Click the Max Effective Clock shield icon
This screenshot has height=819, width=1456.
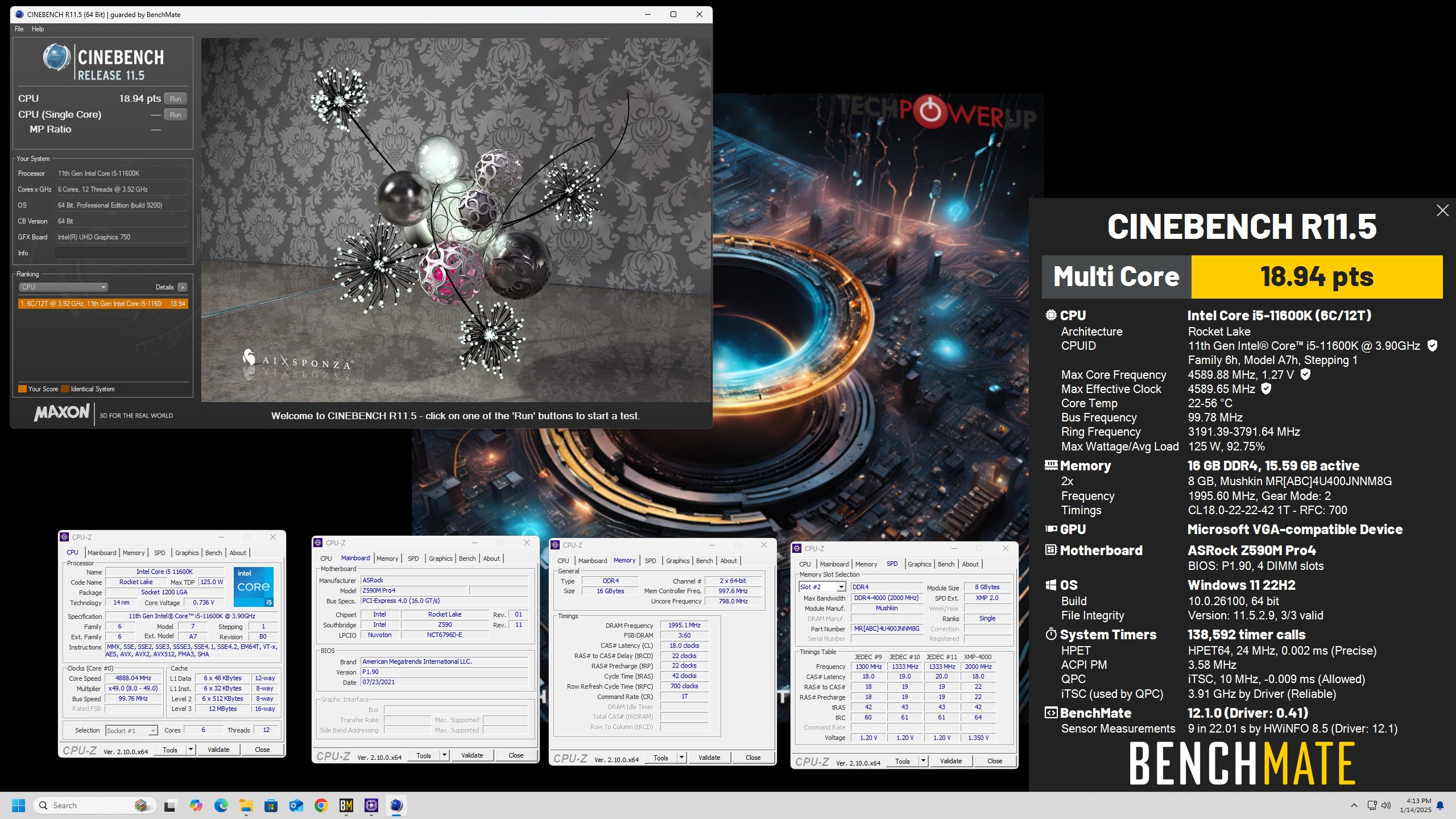1266,388
